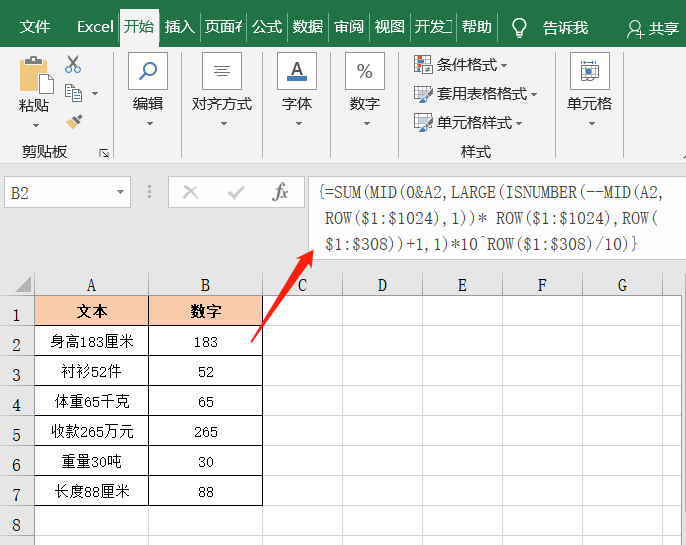Select cell A2 containing 身高183厘米
Screen dimensions: 686x545
[x=92, y=342]
